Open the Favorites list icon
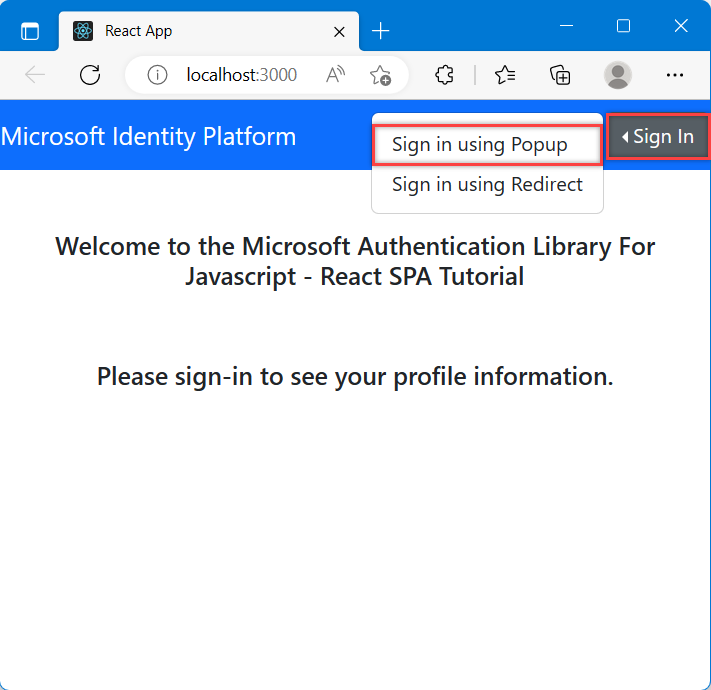Viewport: 711px width, 690px height. point(505,75)
